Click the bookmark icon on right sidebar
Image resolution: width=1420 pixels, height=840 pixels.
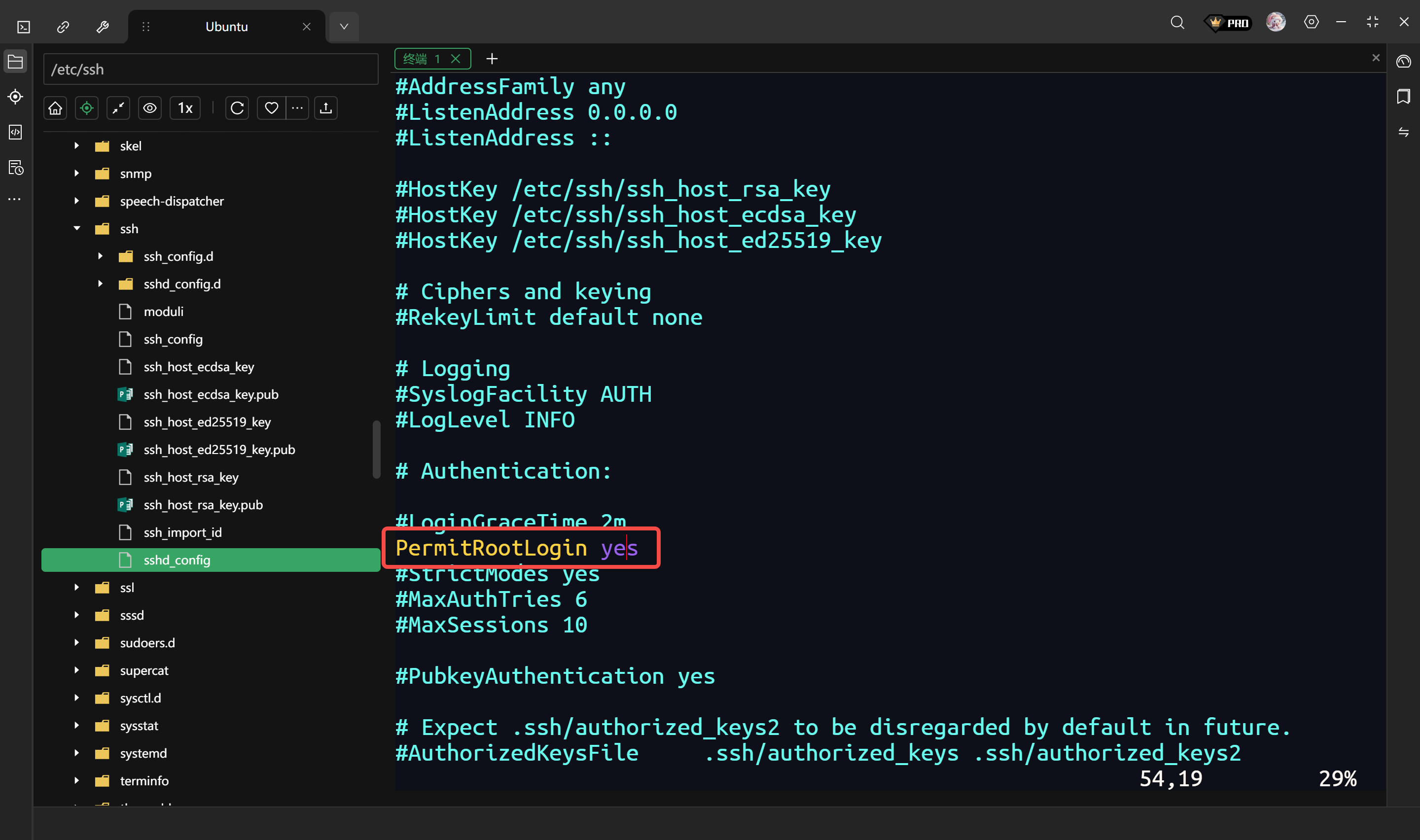pyautogui.click(x=1403, y=96)
